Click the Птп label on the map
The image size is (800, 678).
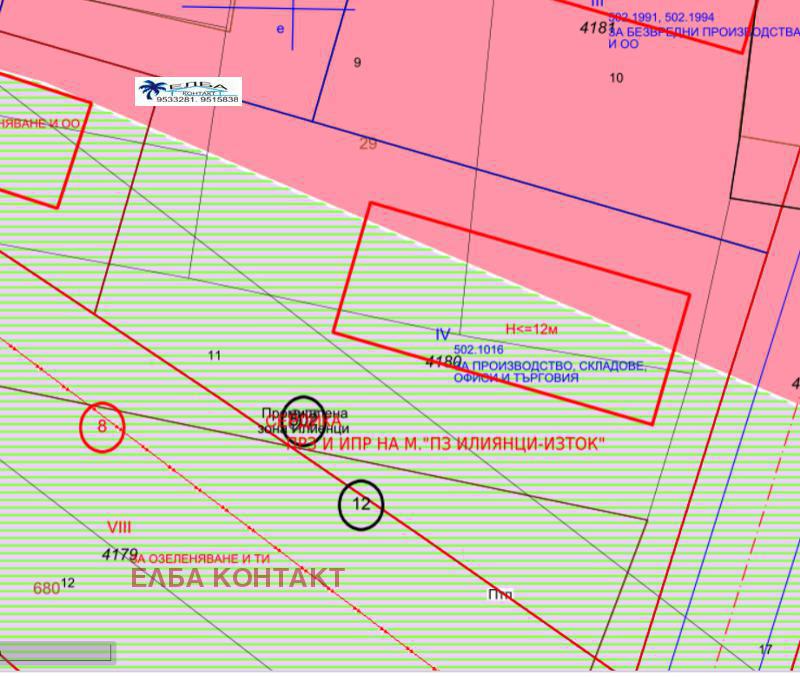pos(500,594)
